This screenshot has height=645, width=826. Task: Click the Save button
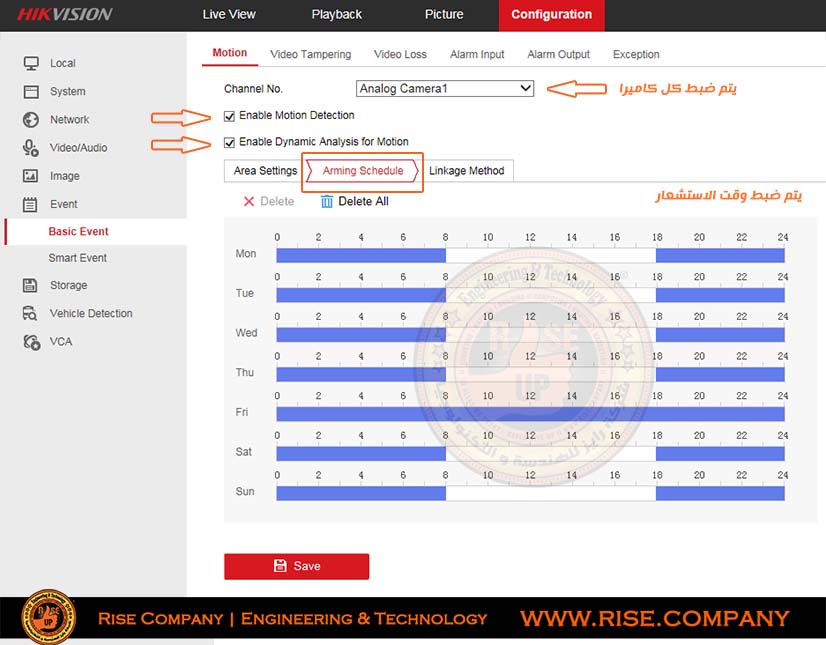(x=297, y=566)
